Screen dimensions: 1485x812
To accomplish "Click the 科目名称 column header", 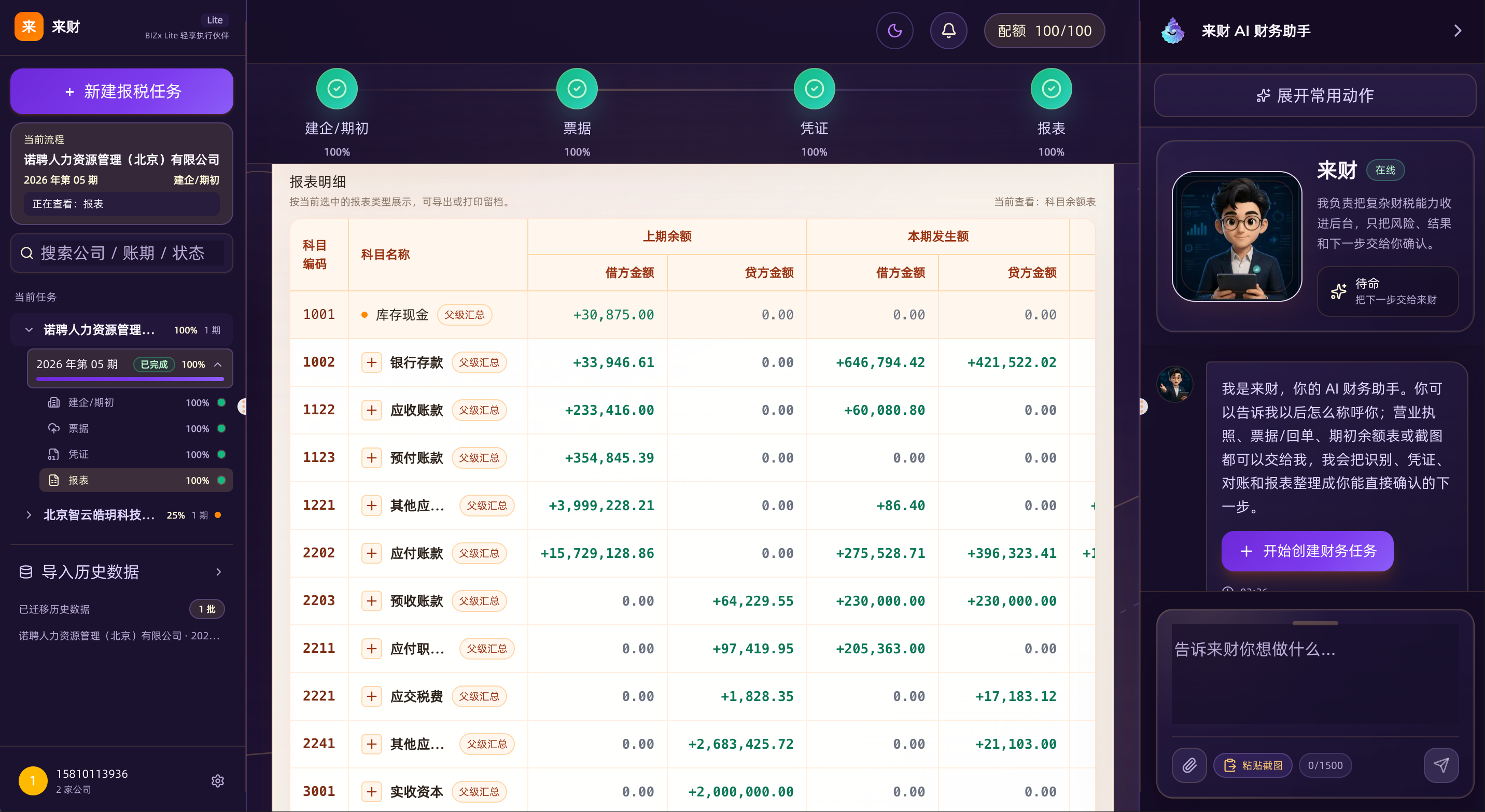I will (x=385, y=255).
